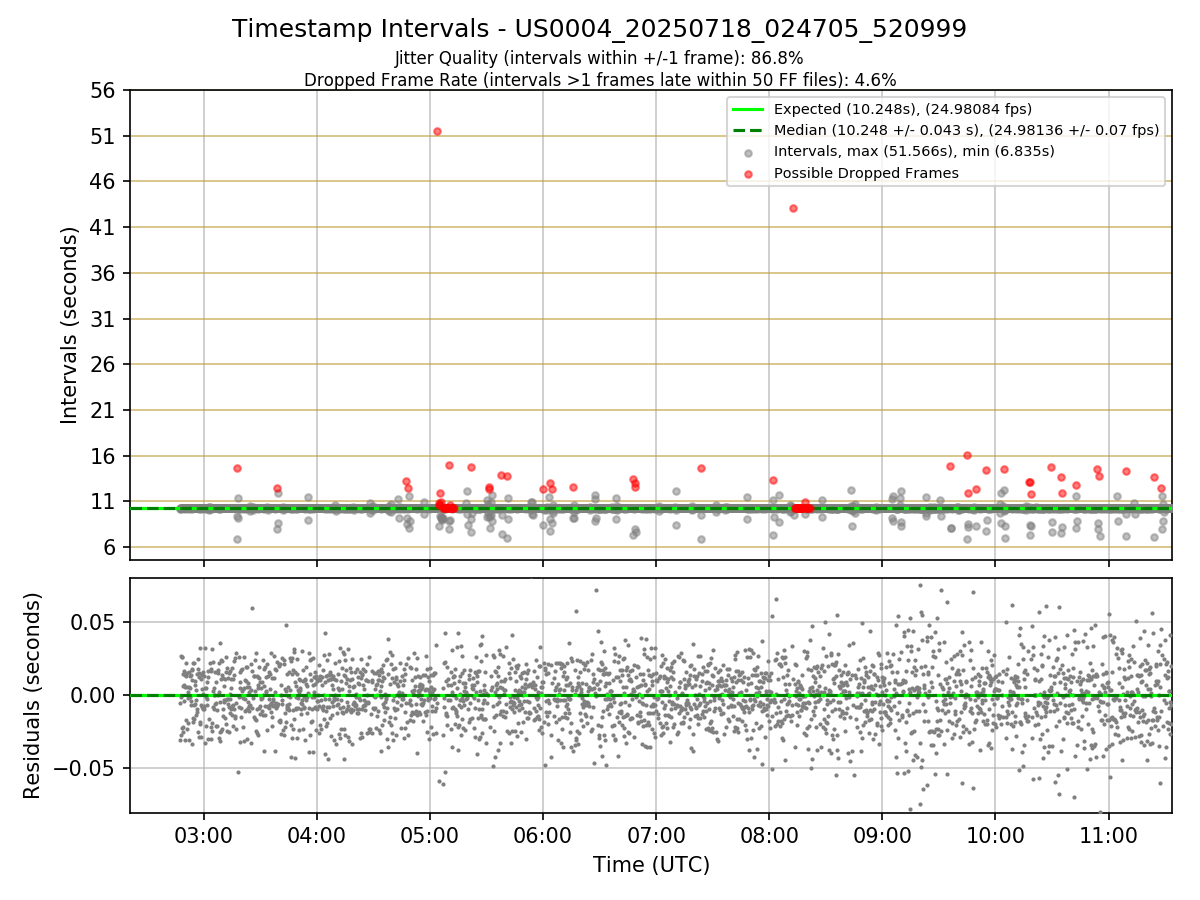Click the 07:00 x-axis tick label

point(656,836)
